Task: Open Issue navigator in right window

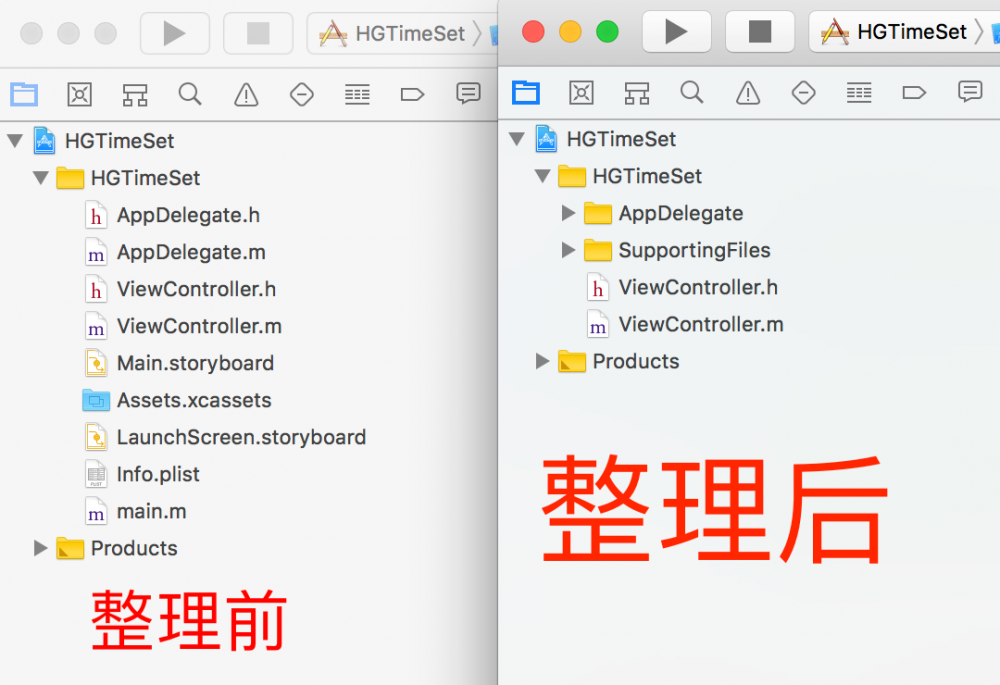Action: click(748, 92)
